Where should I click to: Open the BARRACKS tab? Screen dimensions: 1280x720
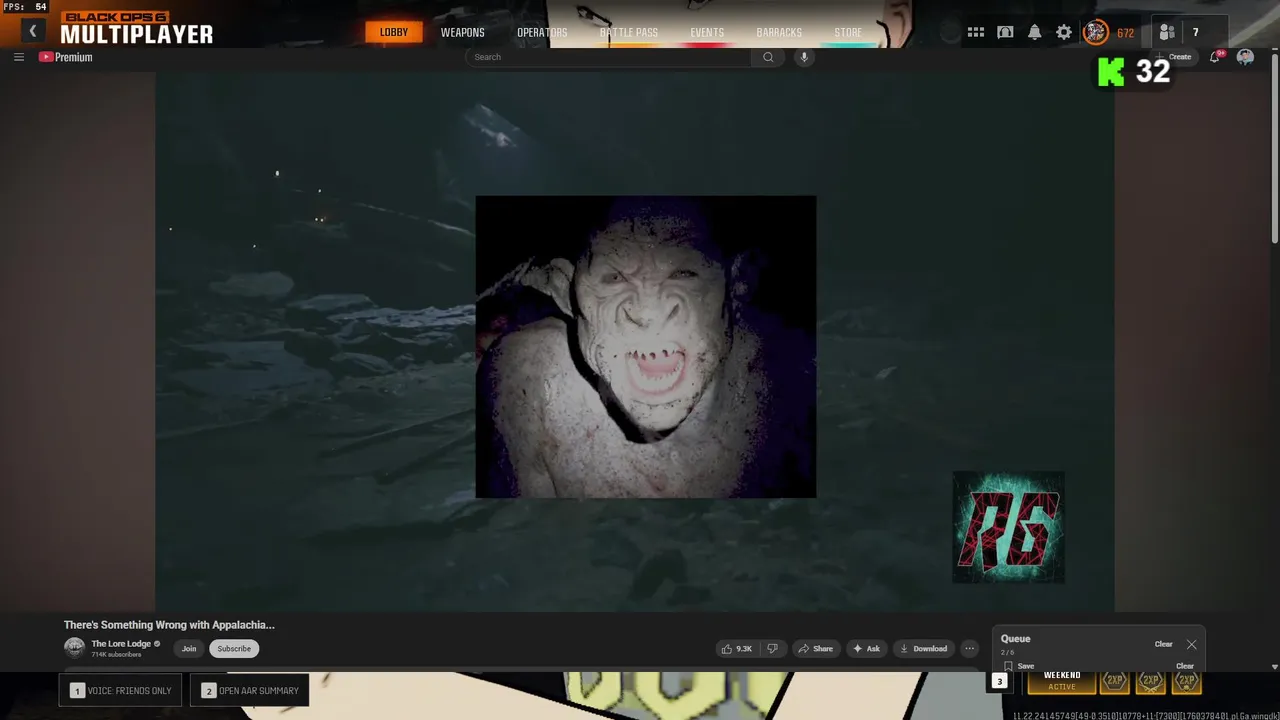[x=779, y=32]
